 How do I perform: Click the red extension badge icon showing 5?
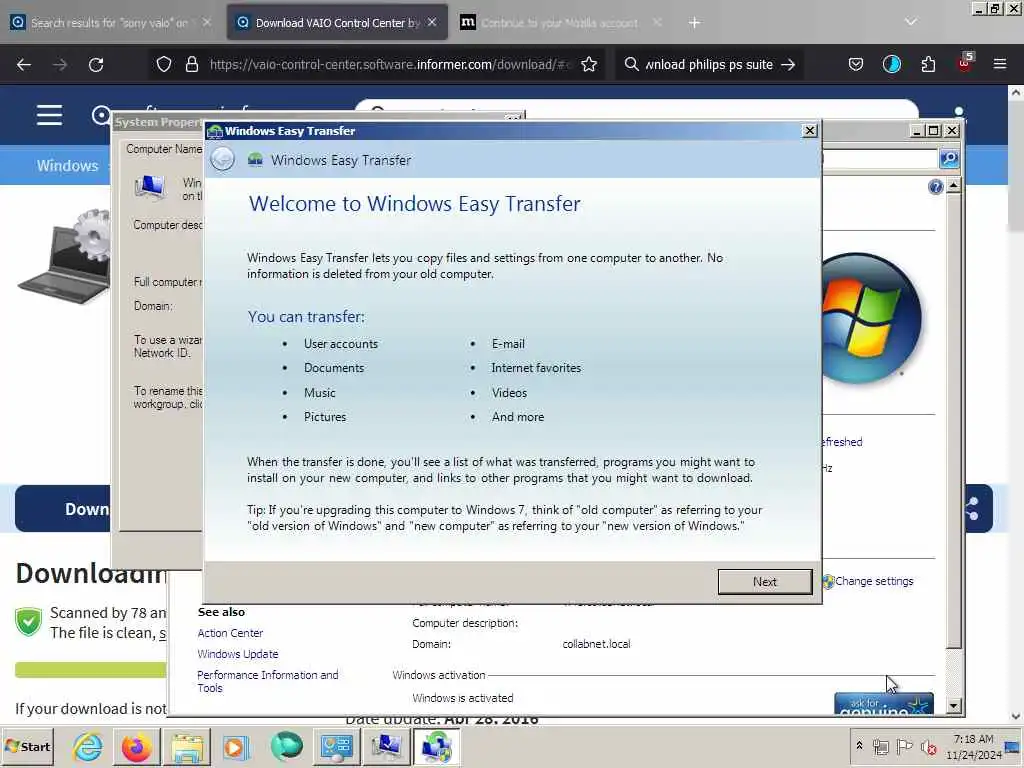(965, 63)
